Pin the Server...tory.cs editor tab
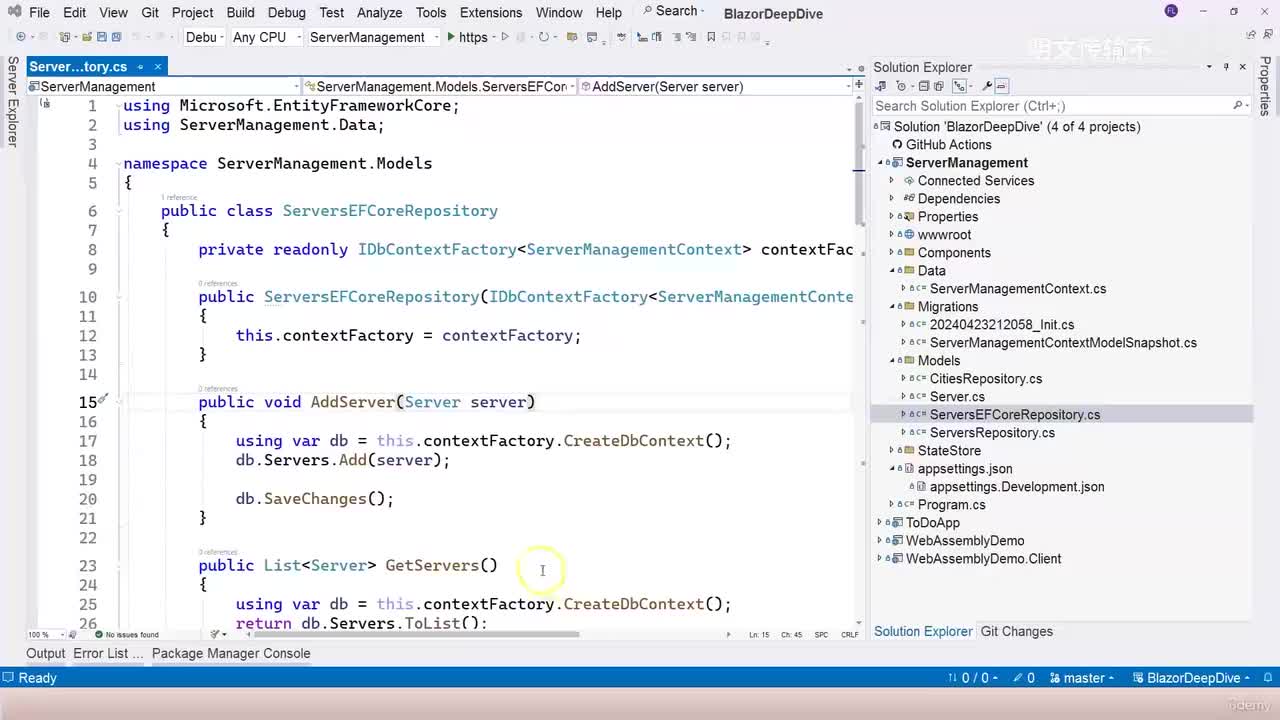The image size is (1280, 720). pos(140,67)
